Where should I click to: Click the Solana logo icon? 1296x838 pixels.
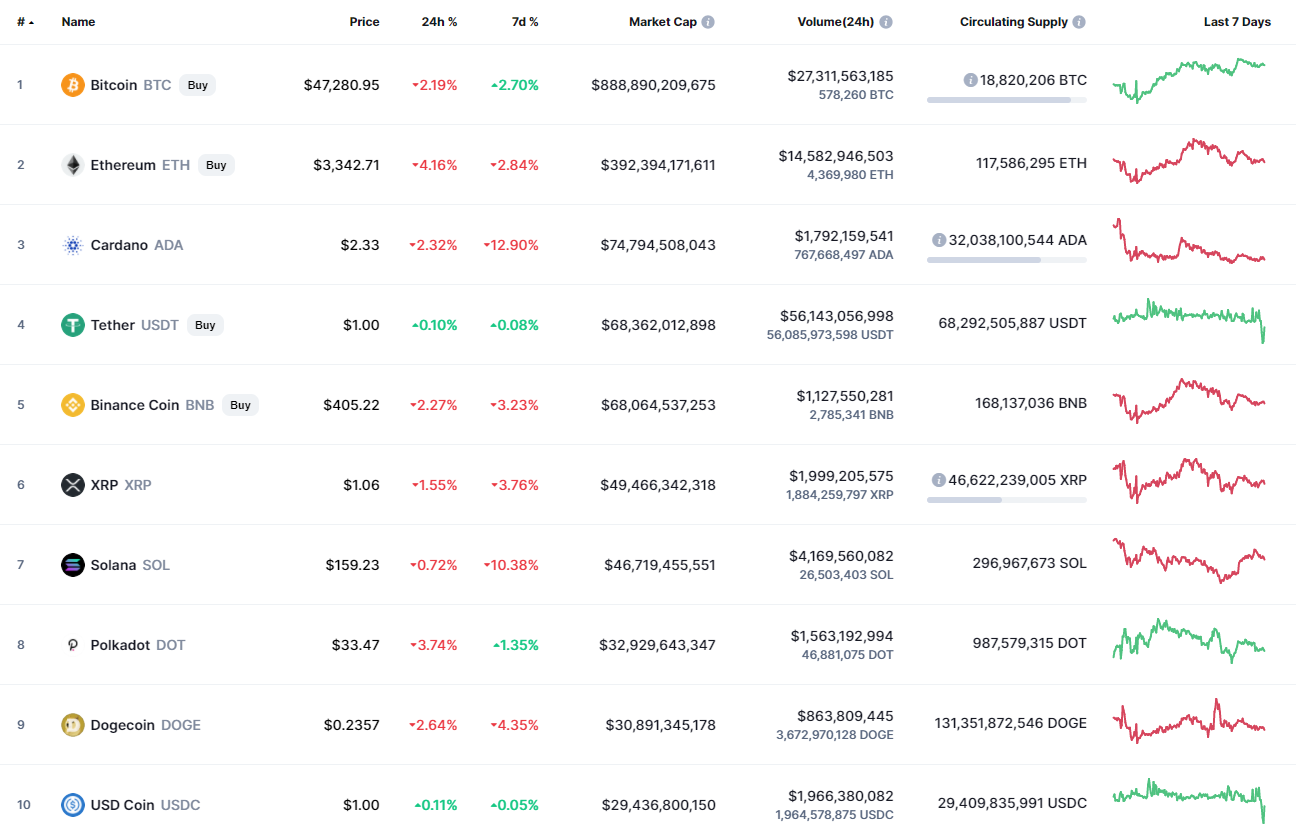tap(73, 565)
